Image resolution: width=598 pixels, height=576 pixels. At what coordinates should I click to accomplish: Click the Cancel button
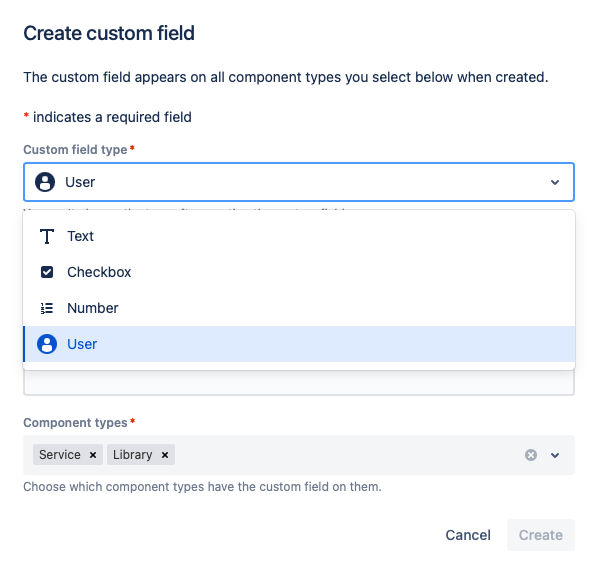point(468,535)
